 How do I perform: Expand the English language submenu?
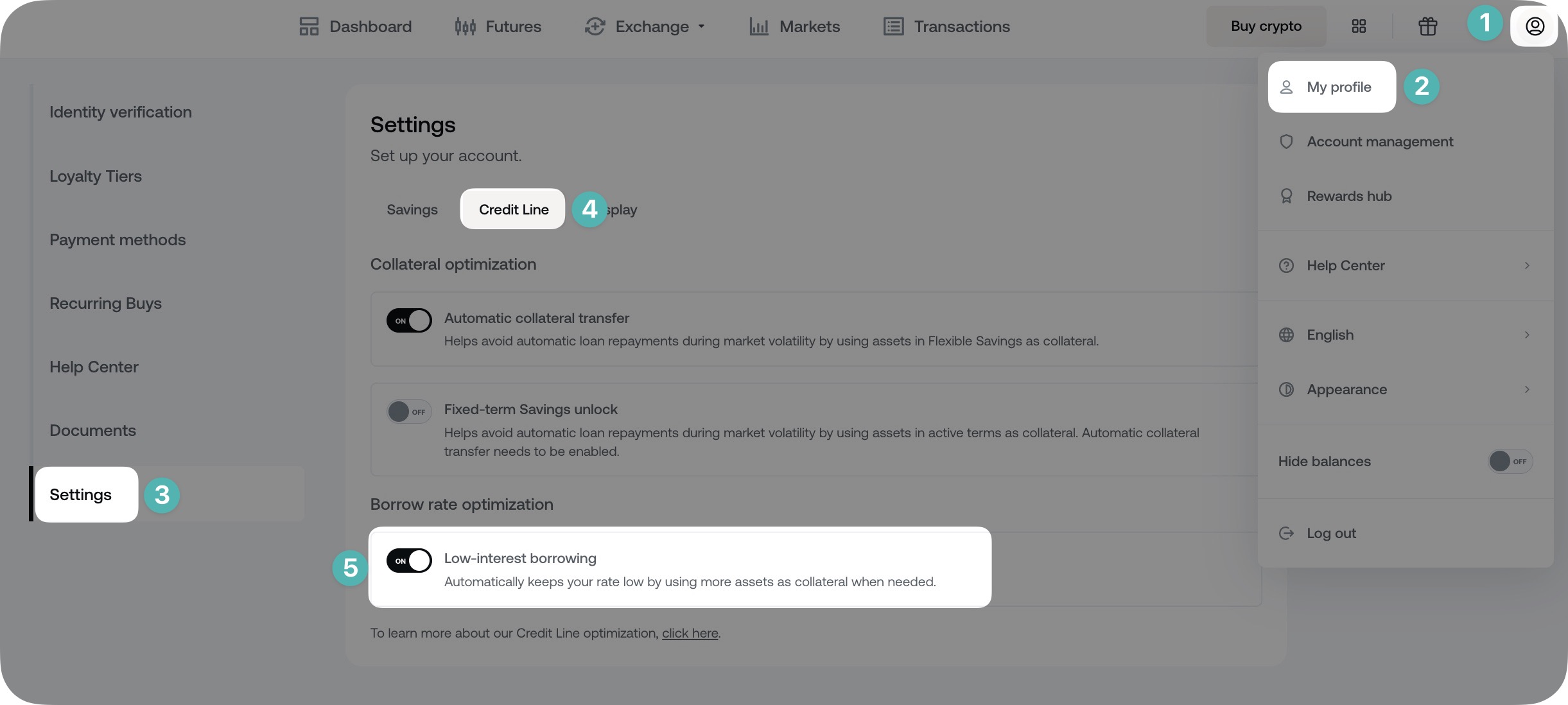(1405, 335)
